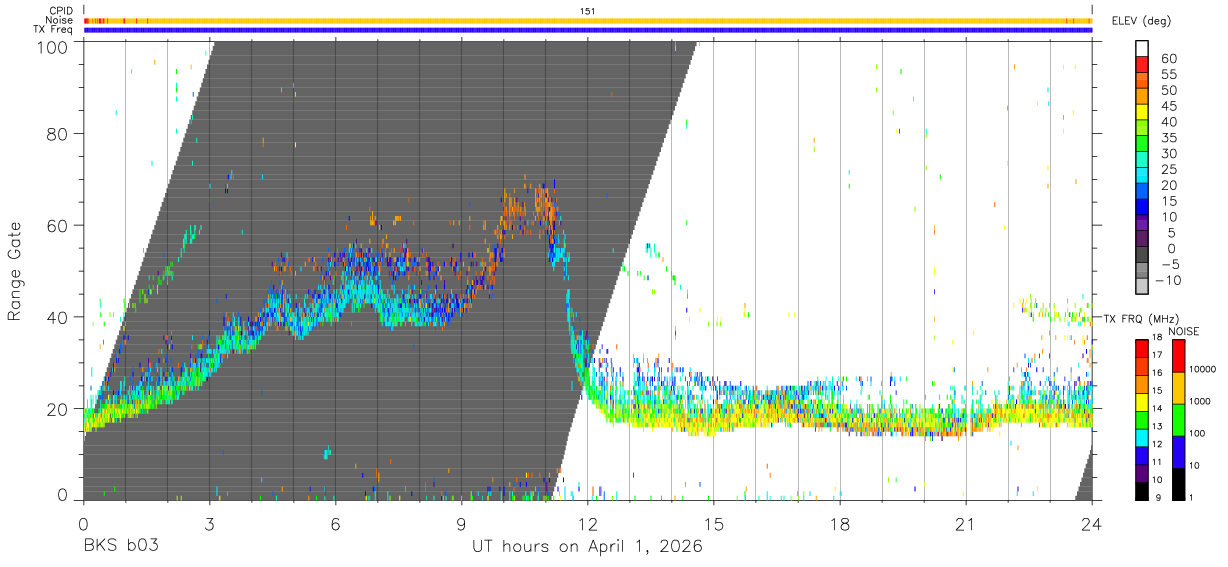Click the '3' tick on the UT hours axis

(210, 523)
